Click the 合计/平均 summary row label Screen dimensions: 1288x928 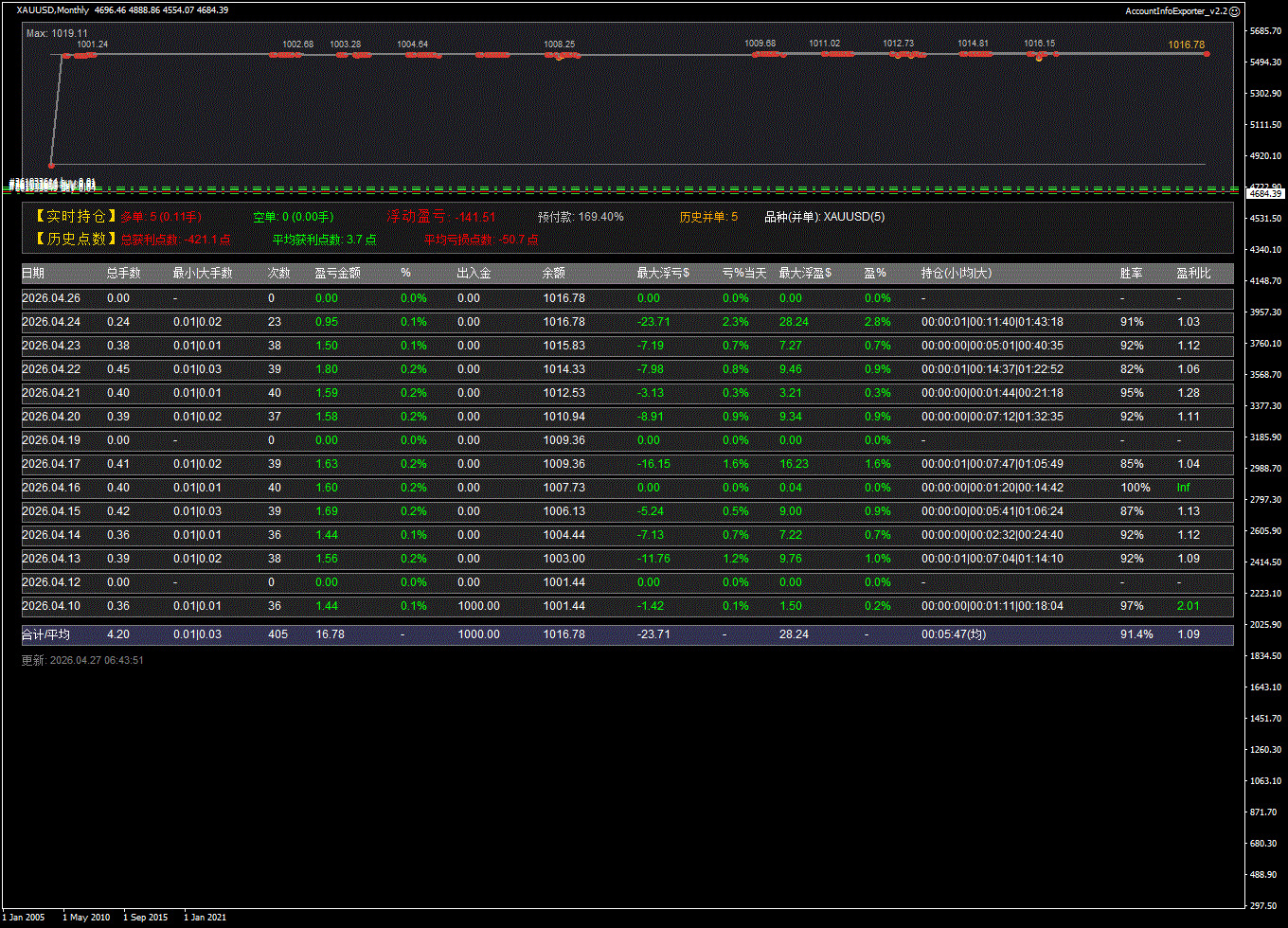45,634
